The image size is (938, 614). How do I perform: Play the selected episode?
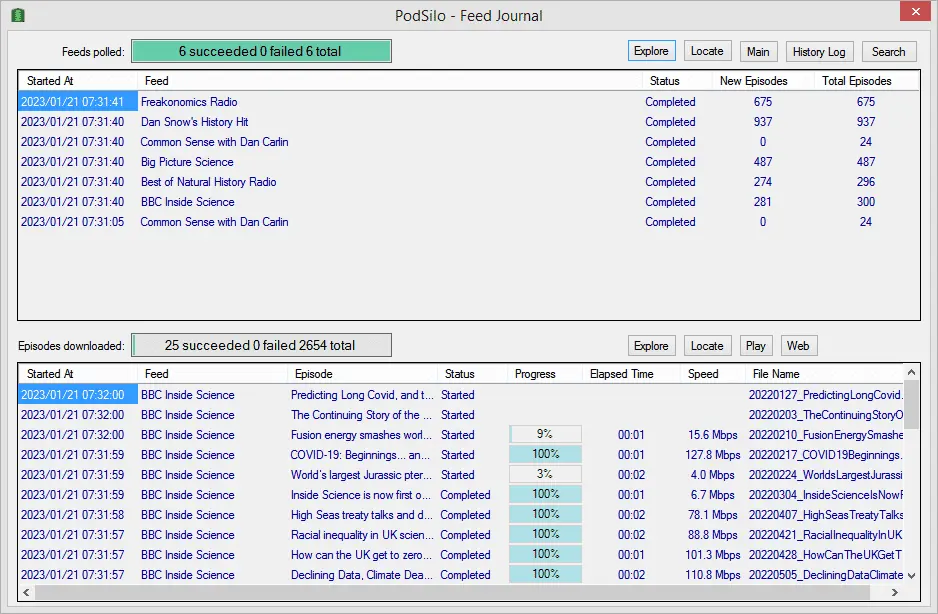(x=756, y=346)
